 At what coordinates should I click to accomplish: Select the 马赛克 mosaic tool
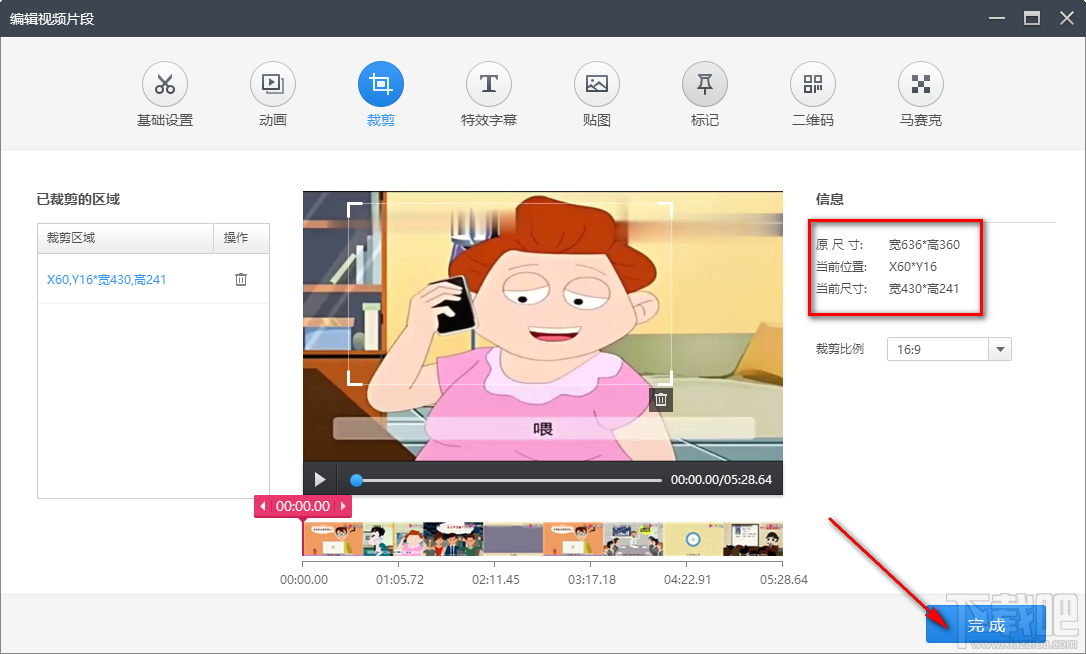pos(920,85)
